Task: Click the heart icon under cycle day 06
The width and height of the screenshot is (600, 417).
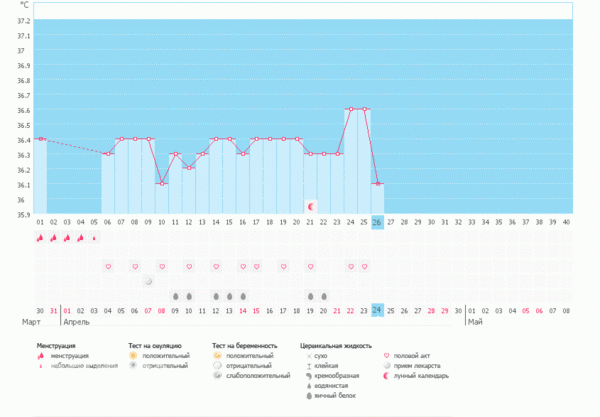Action: tap(108, 267)
